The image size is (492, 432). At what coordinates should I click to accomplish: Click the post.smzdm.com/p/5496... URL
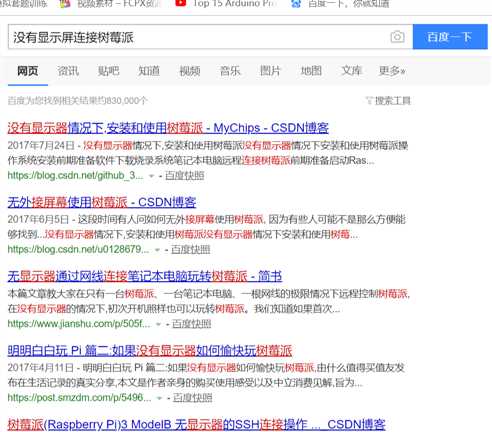pyautogui.click(x=79, y=398)
